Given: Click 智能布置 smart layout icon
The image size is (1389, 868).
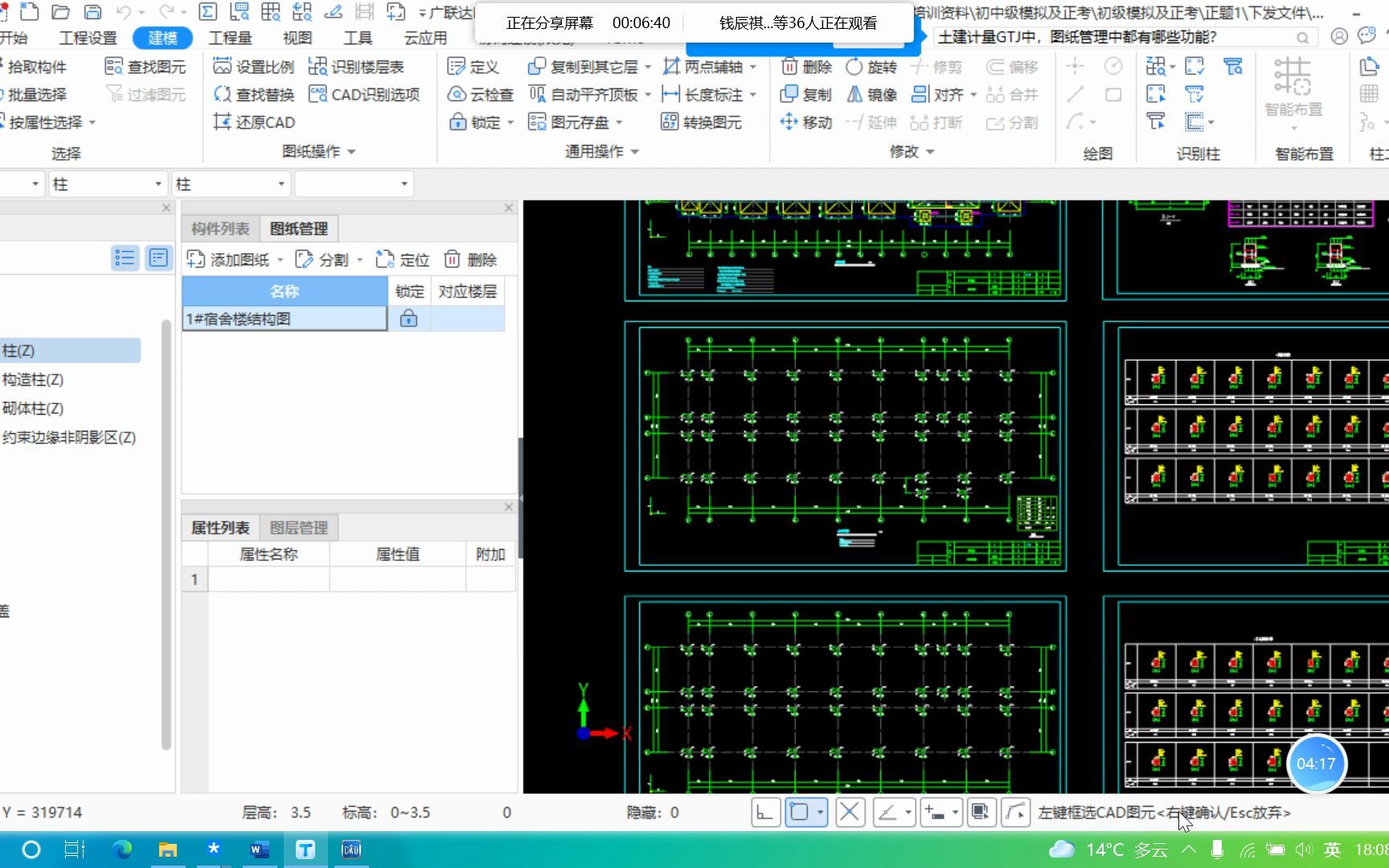Looking at the screenshot, I should (1293, 78).
